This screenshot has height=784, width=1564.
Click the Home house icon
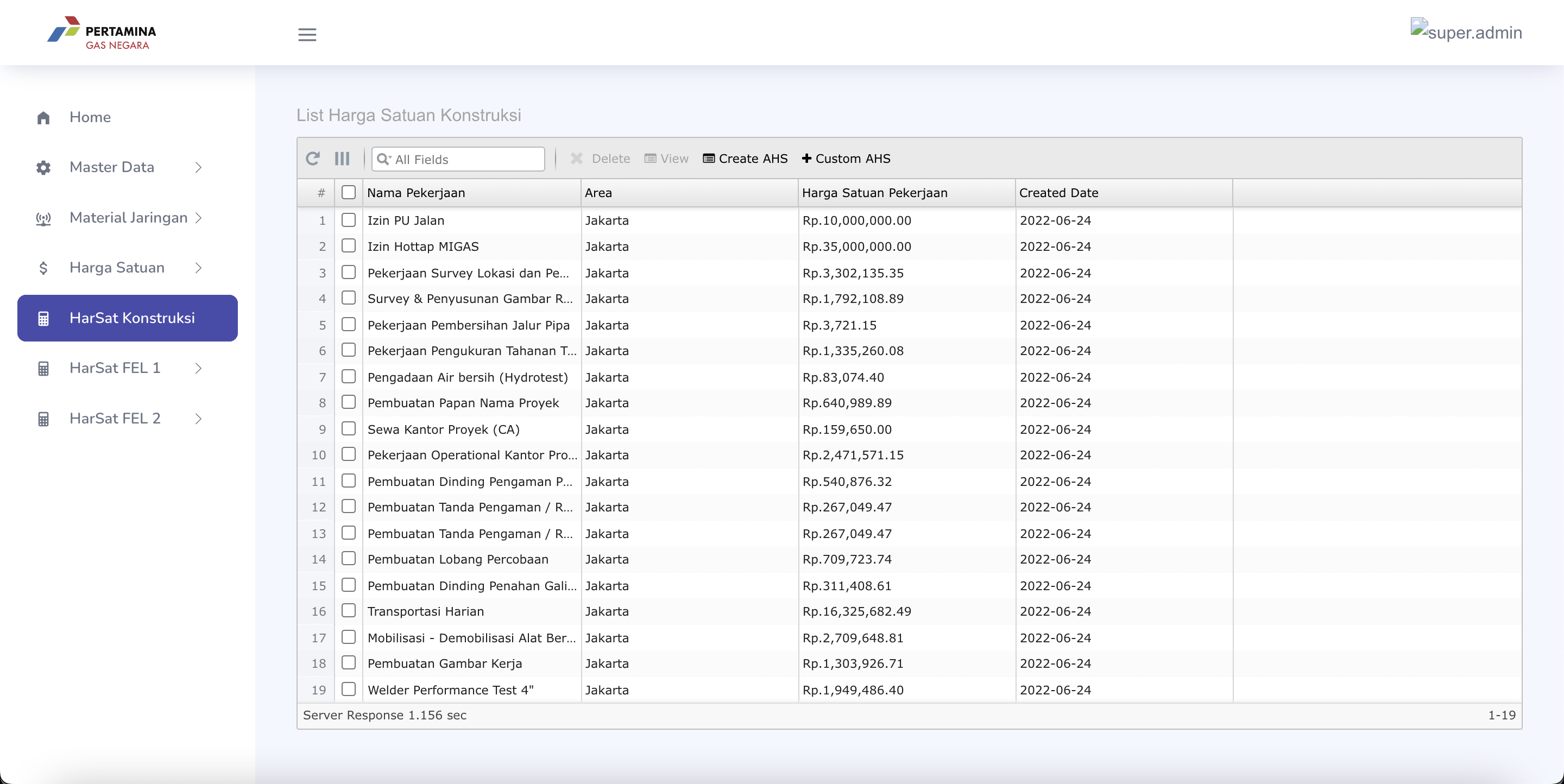tap(43, 118)
